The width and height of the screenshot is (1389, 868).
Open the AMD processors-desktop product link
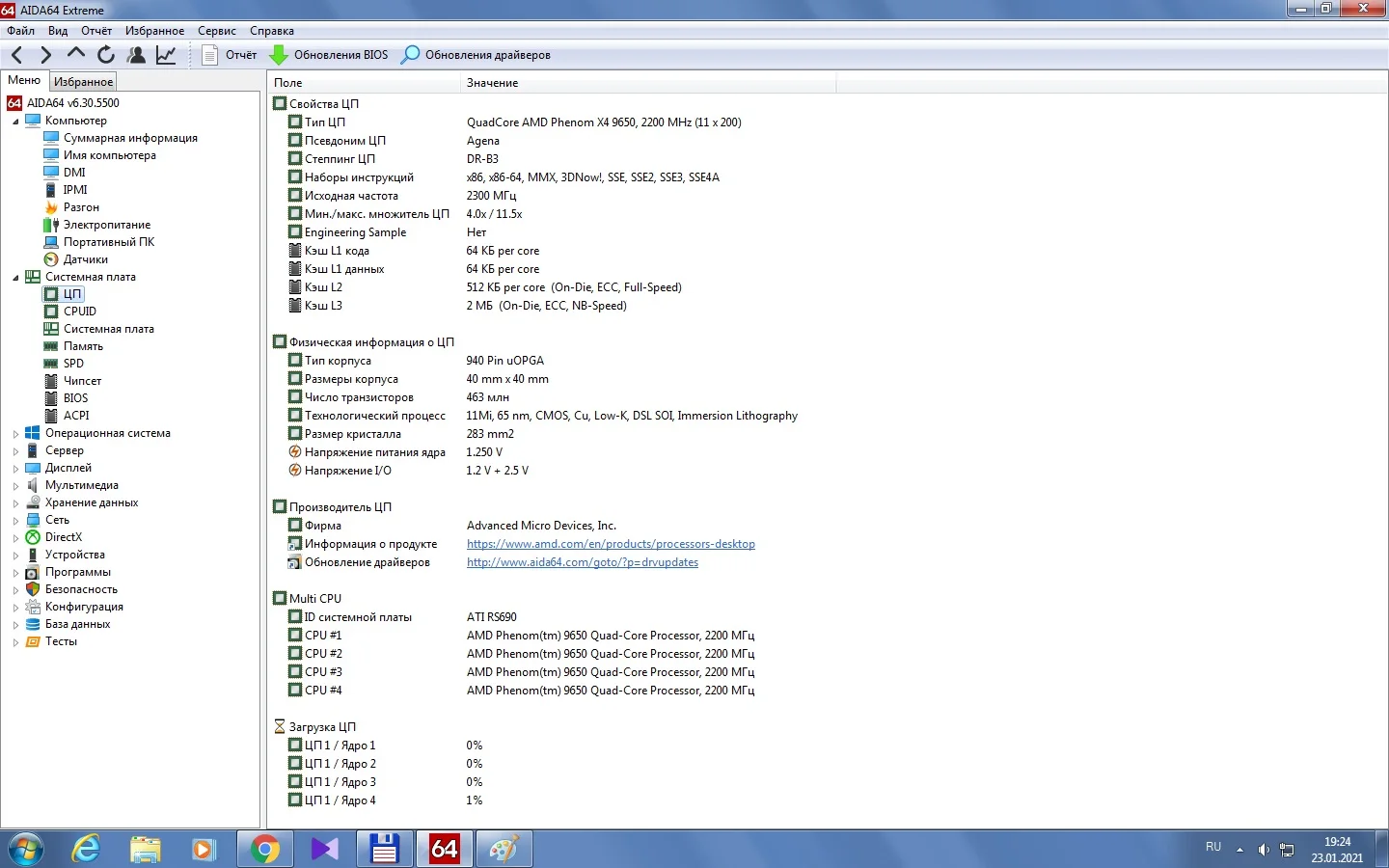click(x=611, y=544)
